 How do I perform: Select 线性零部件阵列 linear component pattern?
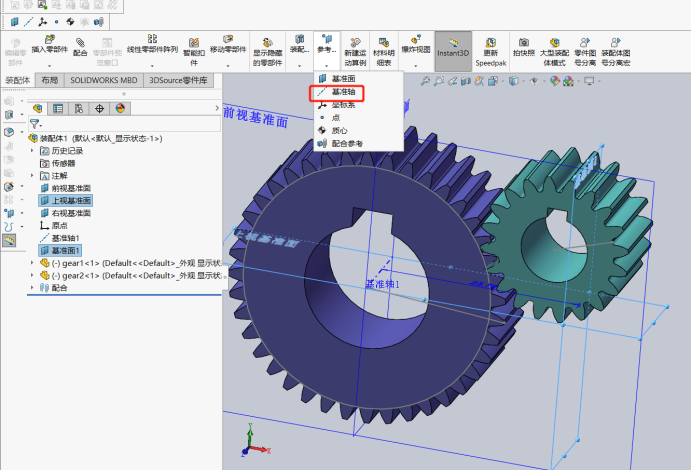tap(152, 44)
